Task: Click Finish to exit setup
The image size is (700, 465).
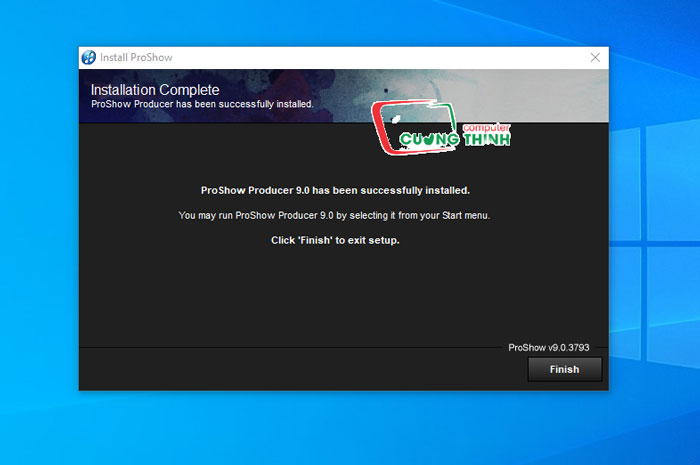Action: pyautogui.click(x=564, y=369)
